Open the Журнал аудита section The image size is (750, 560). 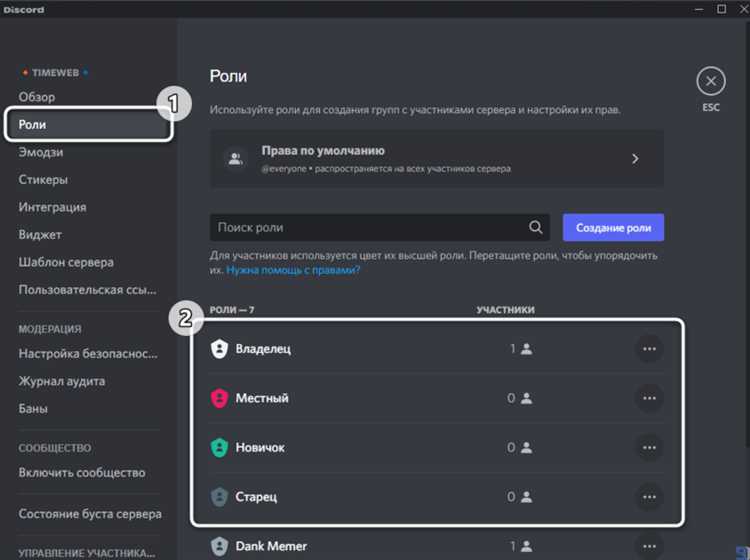point(62,381)
